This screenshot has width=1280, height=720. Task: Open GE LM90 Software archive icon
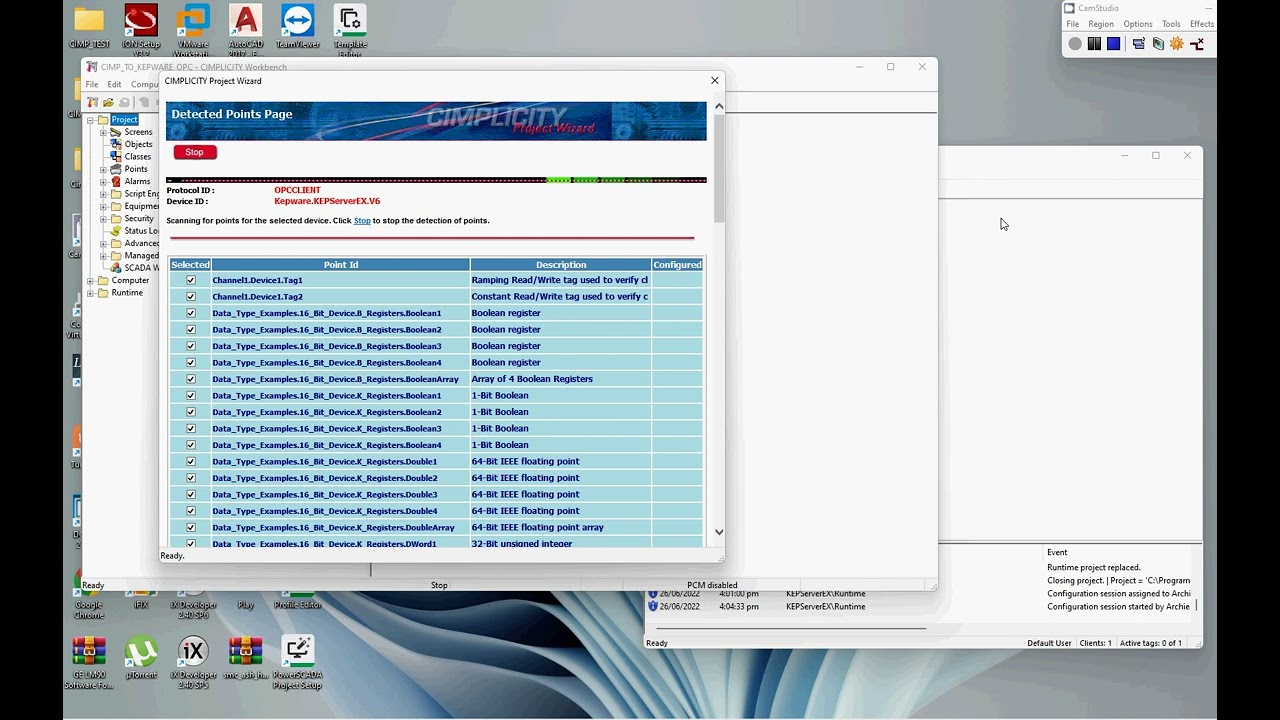(89, 662)
